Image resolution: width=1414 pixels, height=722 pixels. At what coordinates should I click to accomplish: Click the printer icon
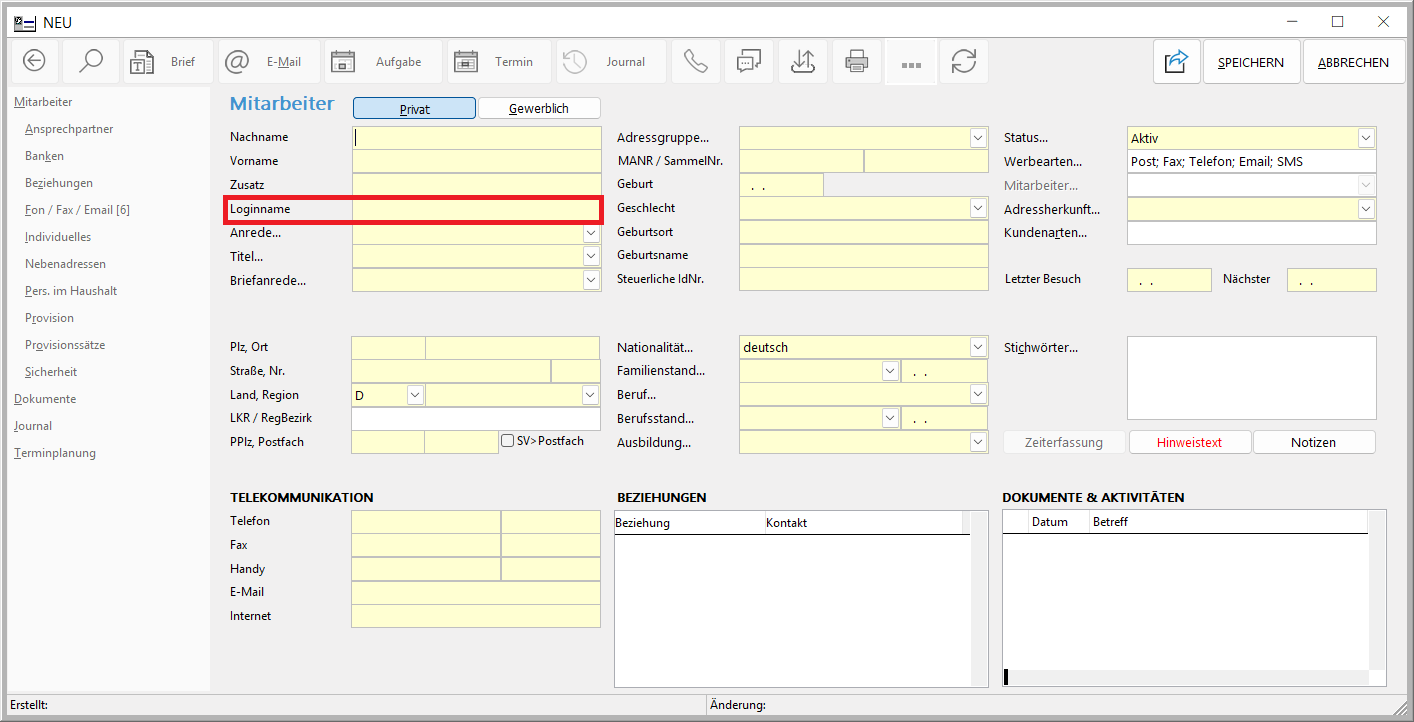pos(857,62)
